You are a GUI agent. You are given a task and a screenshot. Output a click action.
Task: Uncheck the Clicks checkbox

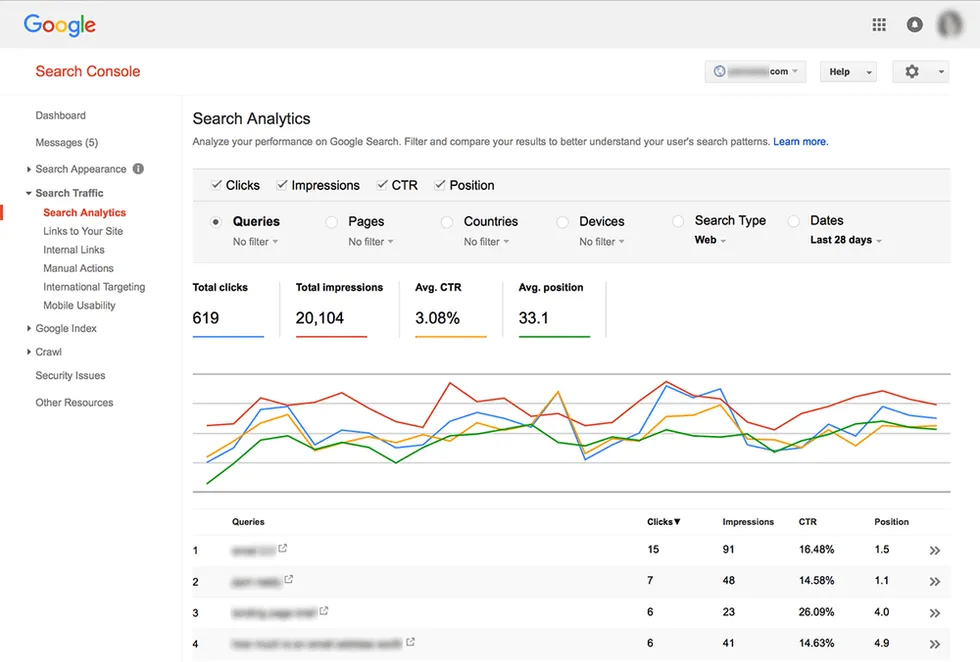tap(216, 185)
